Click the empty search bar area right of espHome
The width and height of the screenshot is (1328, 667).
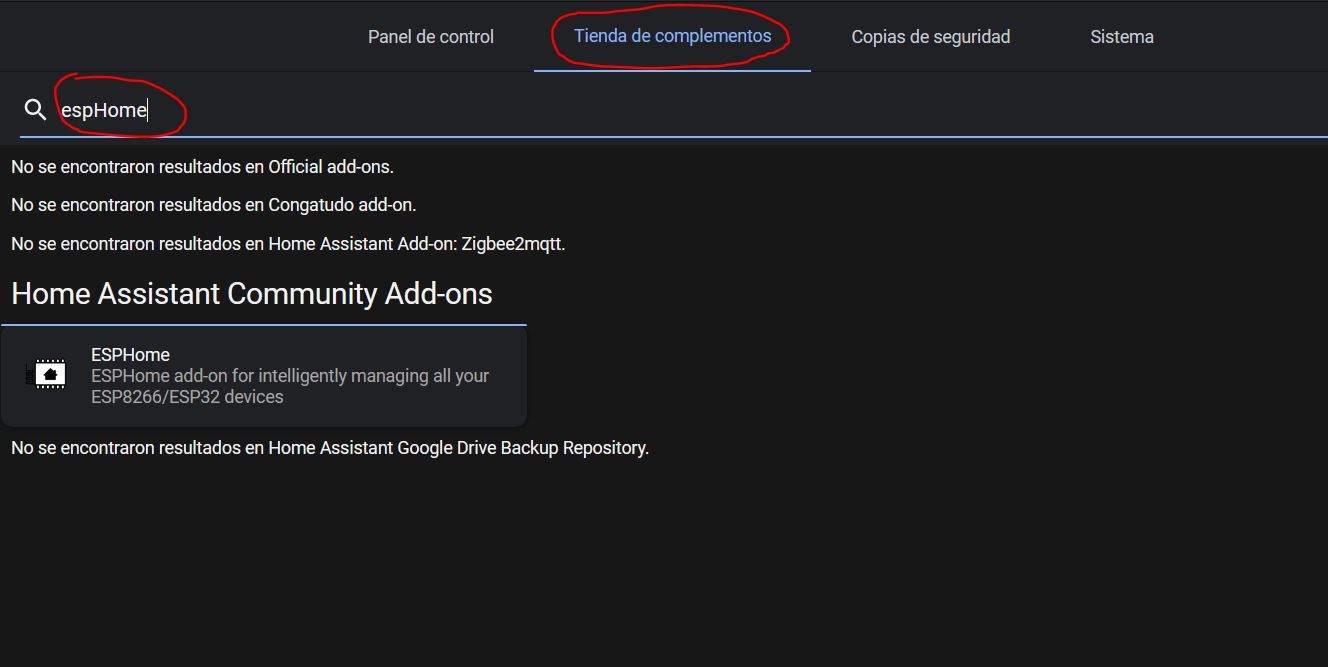(x=700, y=110)
